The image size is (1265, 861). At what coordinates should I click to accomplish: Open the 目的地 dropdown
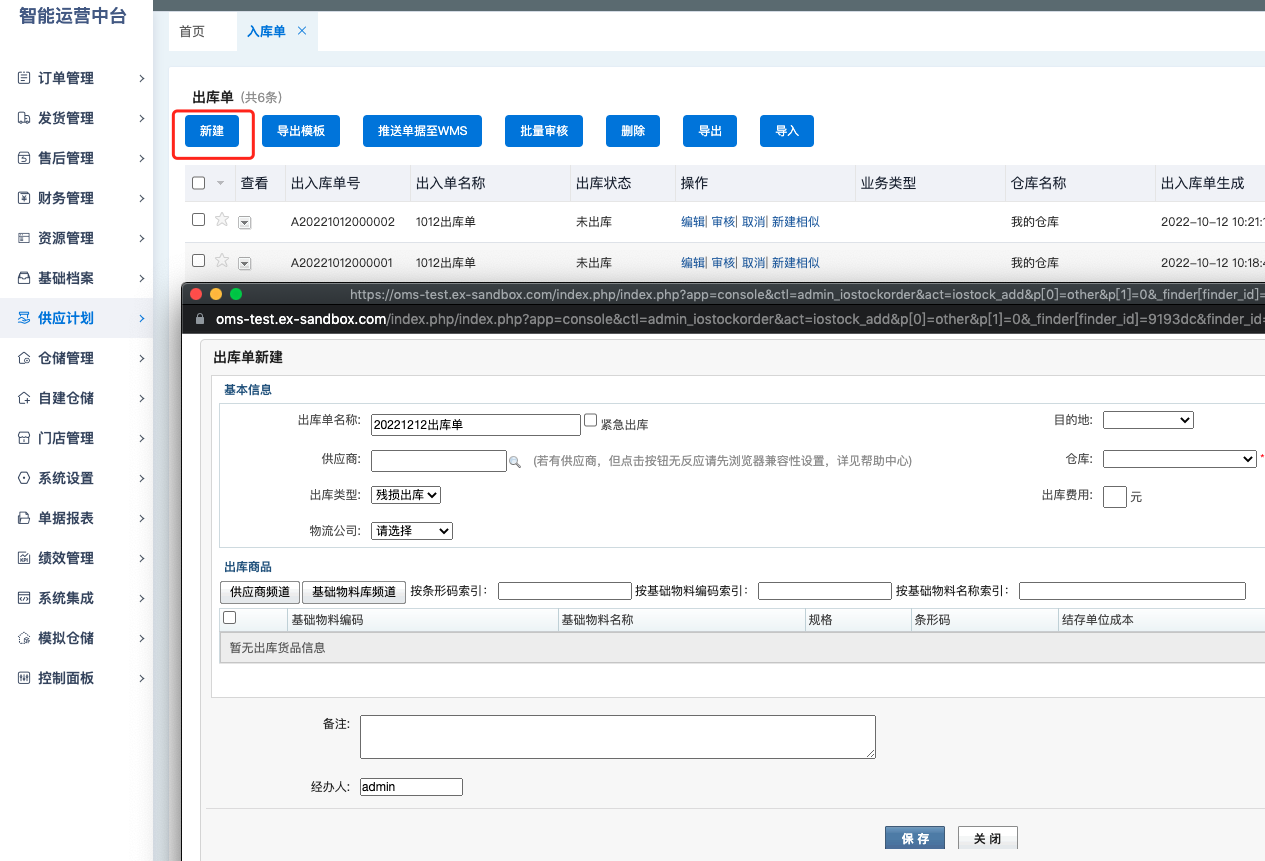pos(1148,420)
